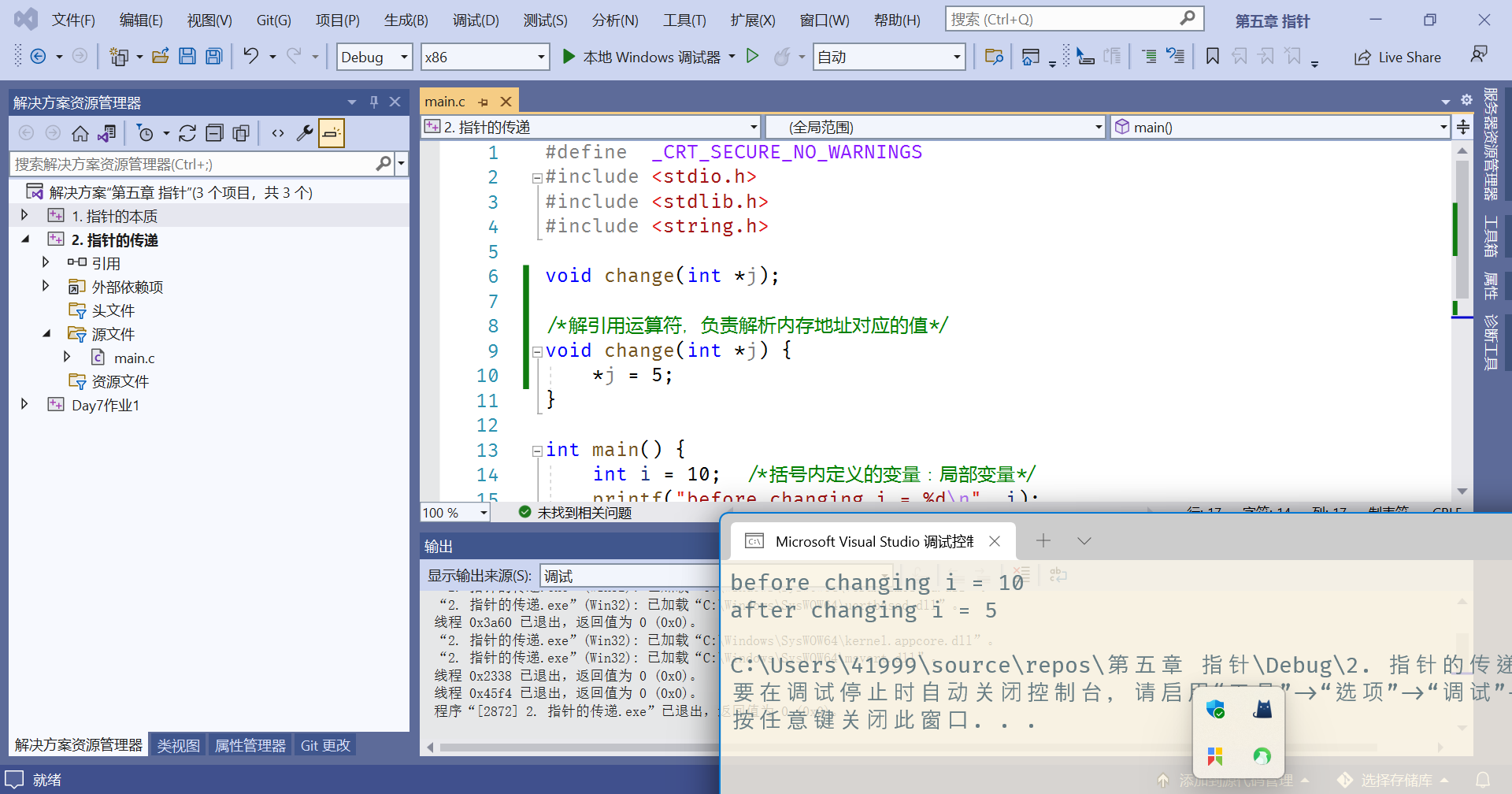Click the Navigate Backward icon
1512x794 pixels.
(x=38, y=56)
